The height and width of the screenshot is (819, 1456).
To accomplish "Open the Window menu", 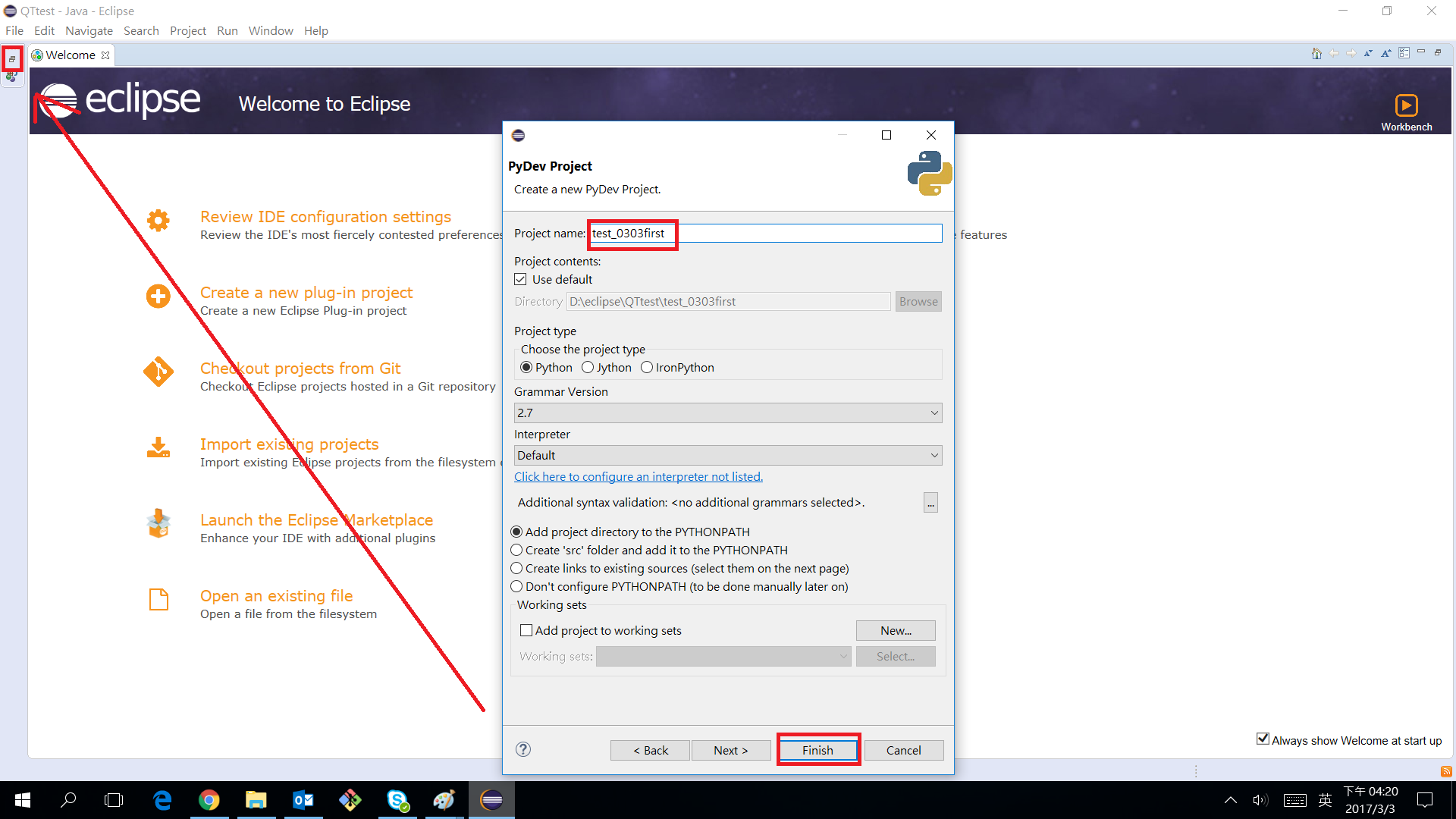I will (271, 30).
